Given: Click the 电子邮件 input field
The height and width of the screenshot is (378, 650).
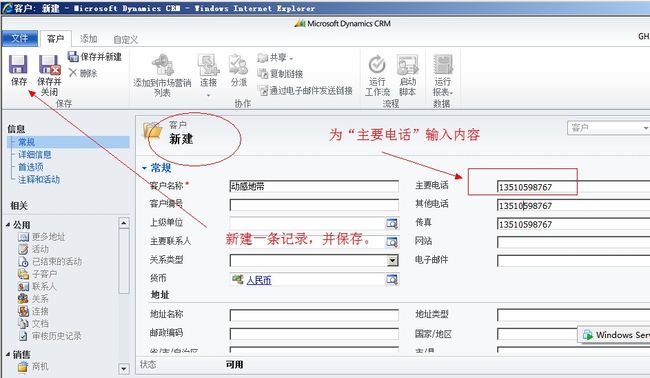Looking at the screenshot, I should point(574,261).
